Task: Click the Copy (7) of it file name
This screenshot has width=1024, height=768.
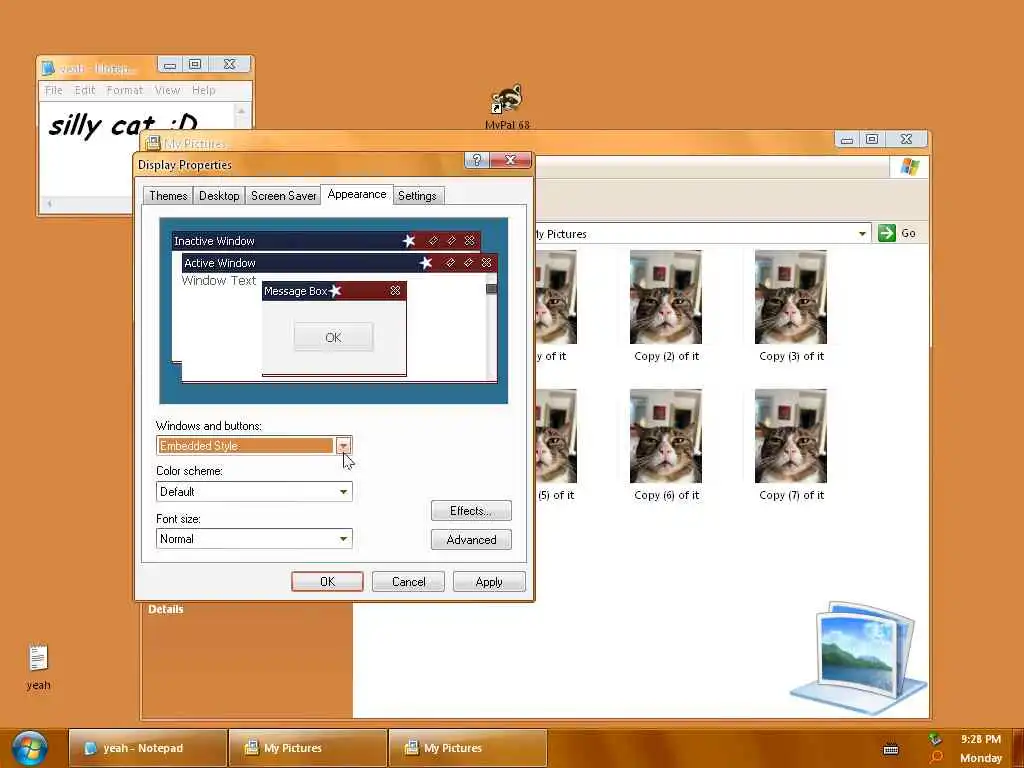Action: [792, 495]
